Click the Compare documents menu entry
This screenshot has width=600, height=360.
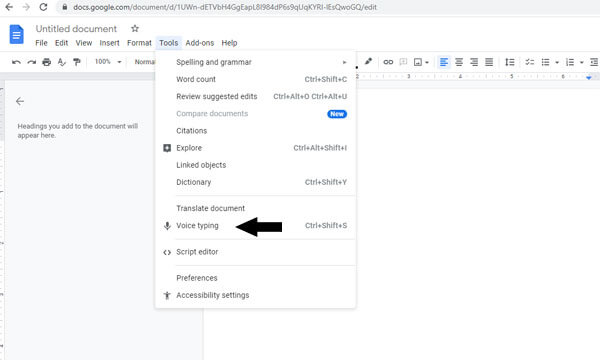pos(256,114)
